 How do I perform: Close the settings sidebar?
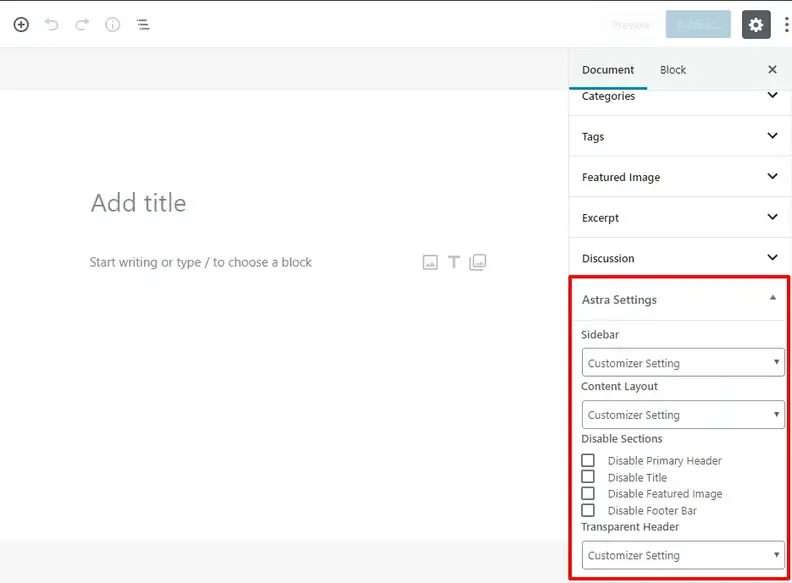pos(772,69)
